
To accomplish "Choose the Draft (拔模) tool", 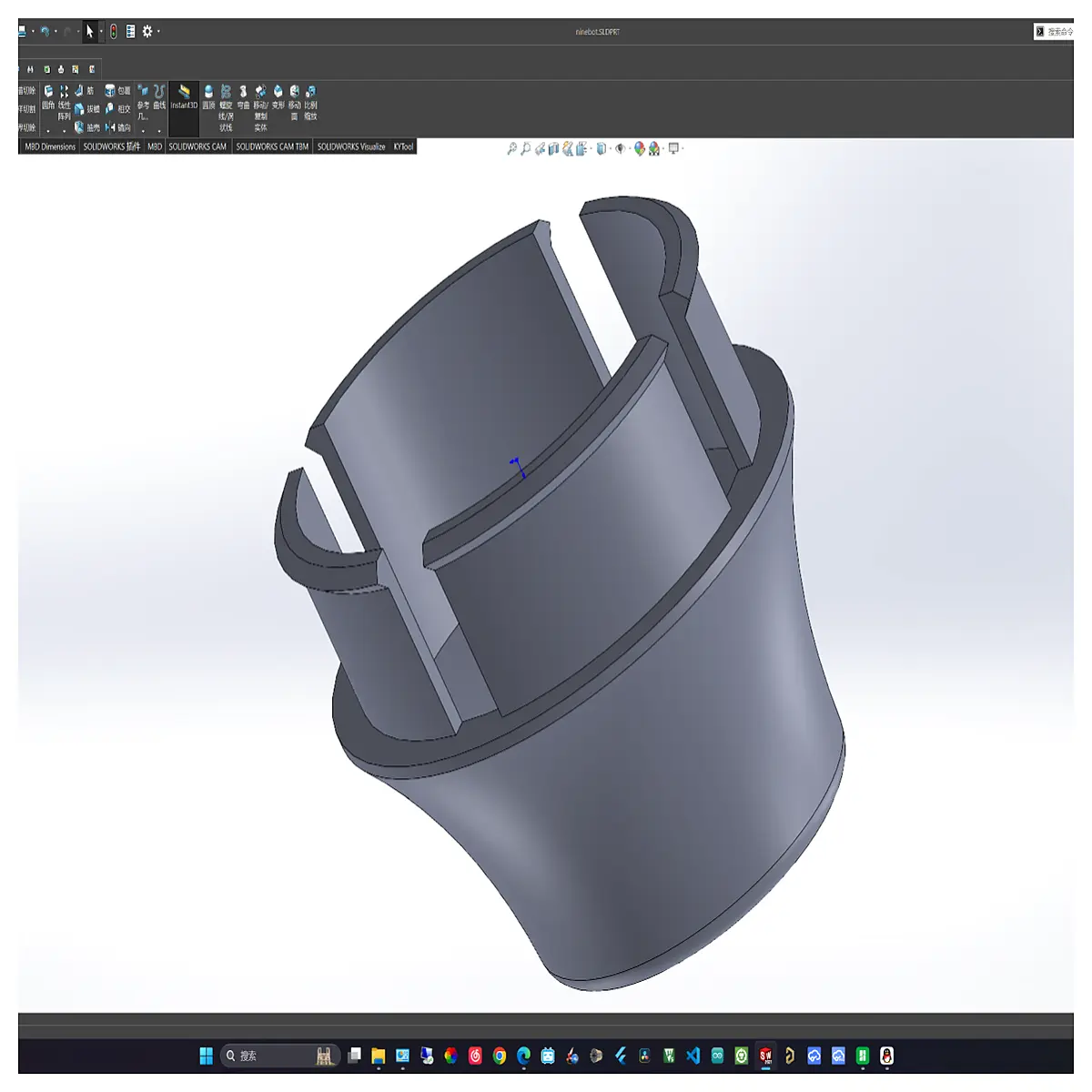I will coord(87,109).
